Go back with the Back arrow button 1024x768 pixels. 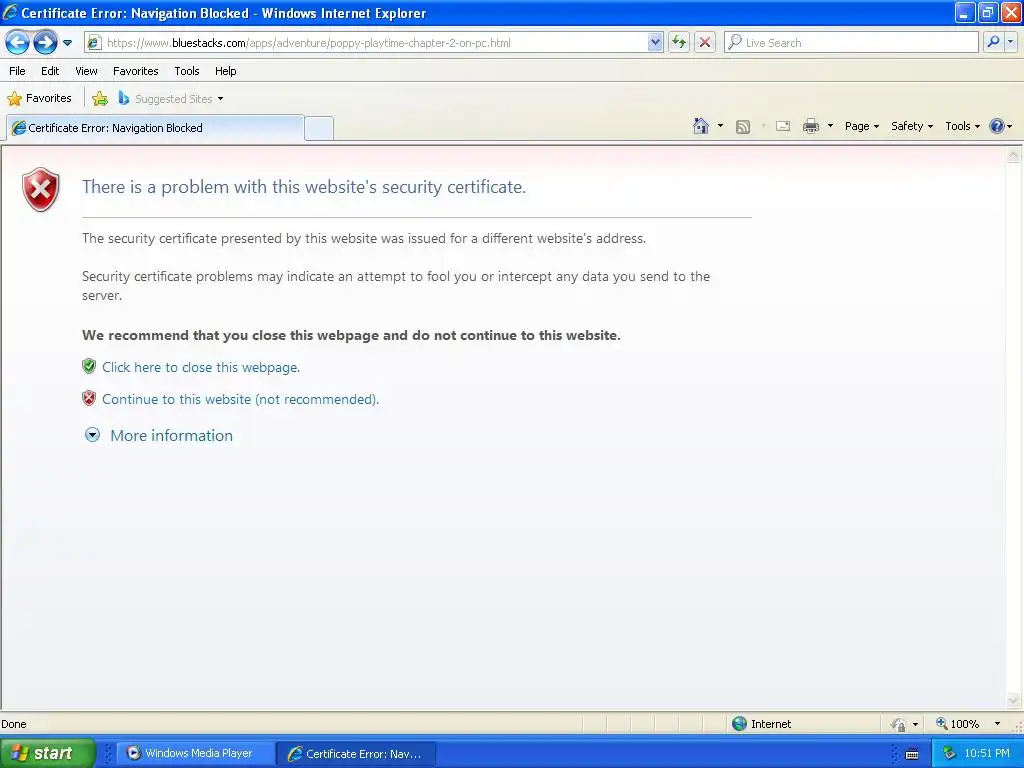[x=18, y=43]
